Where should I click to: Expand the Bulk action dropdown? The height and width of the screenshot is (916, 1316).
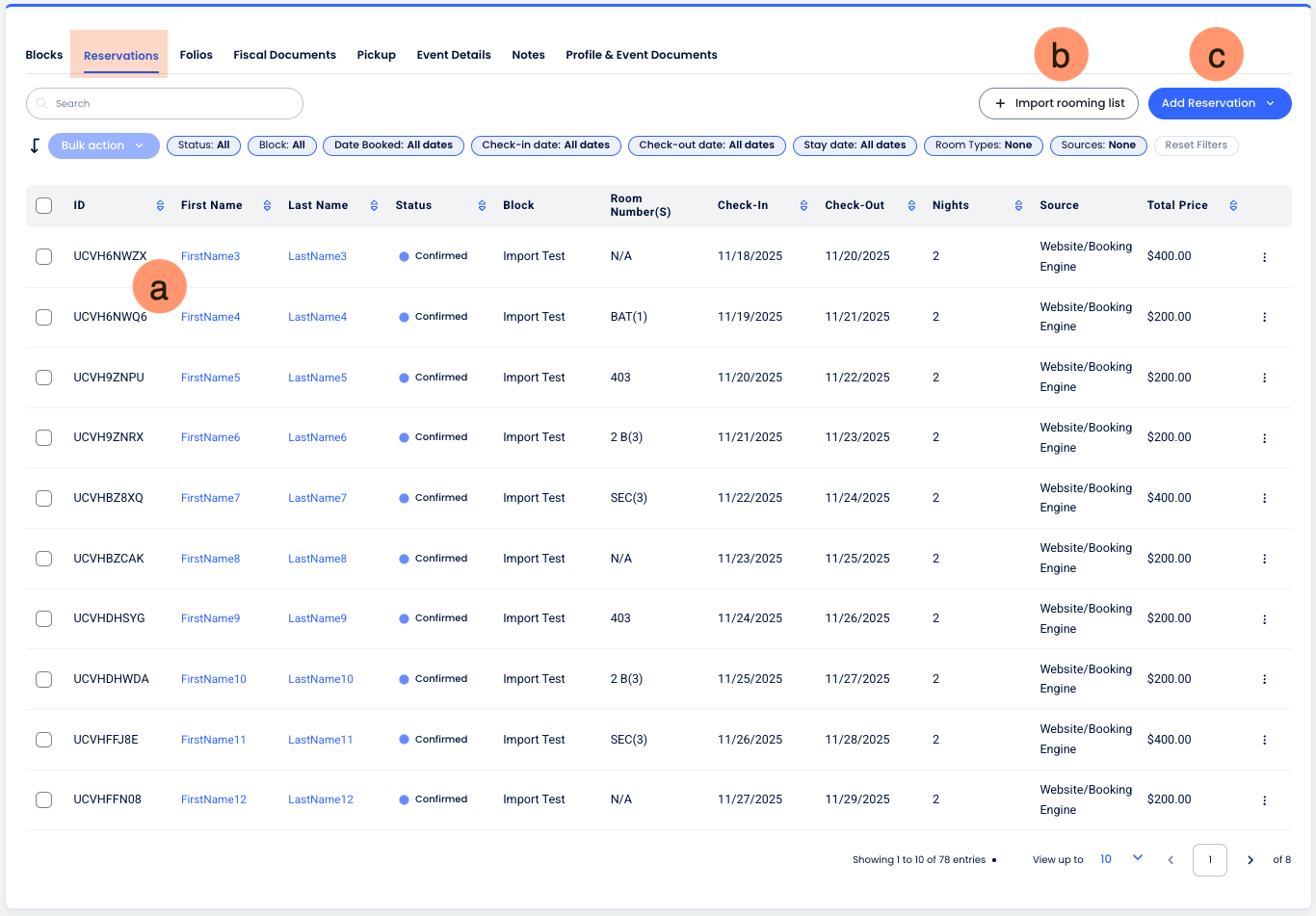coord(103,145)
